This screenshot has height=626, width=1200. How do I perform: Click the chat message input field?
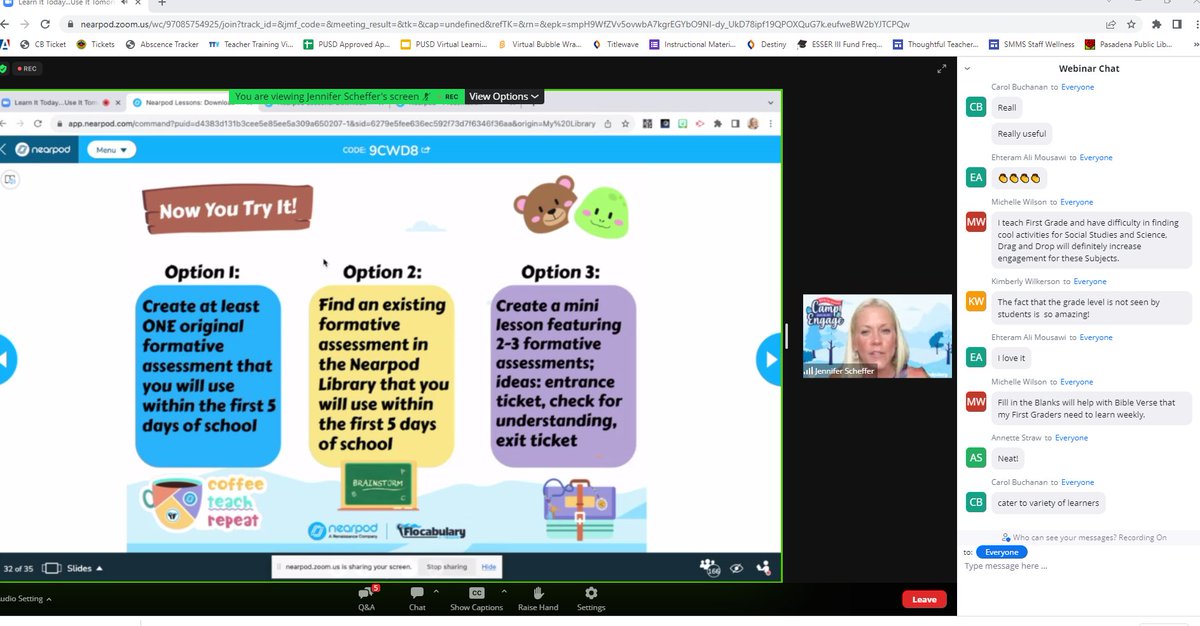pos(1078,566)
